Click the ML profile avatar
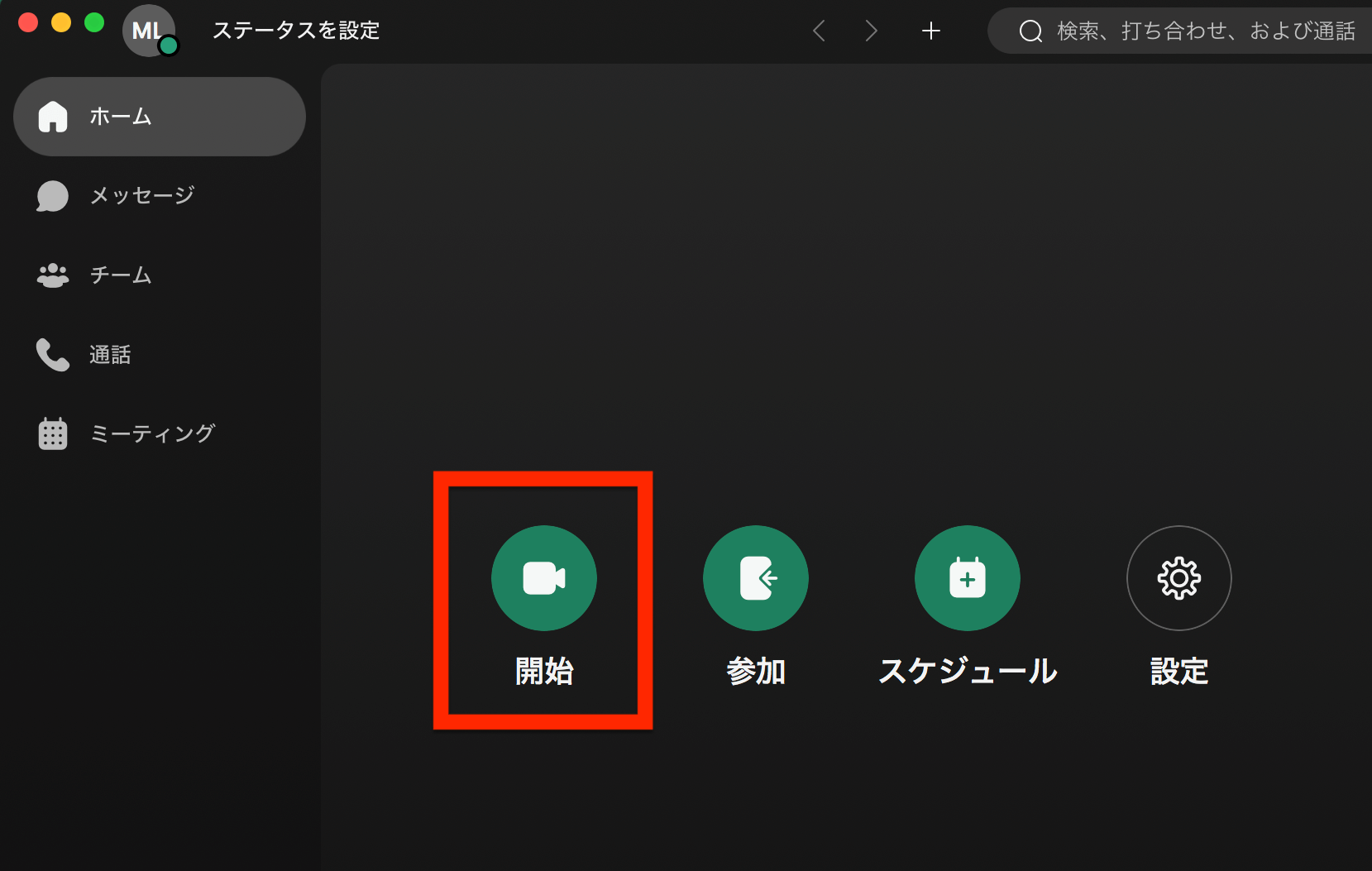Image resolution: width=1372 pixels, height=871 pixels. tap(149, 31)
